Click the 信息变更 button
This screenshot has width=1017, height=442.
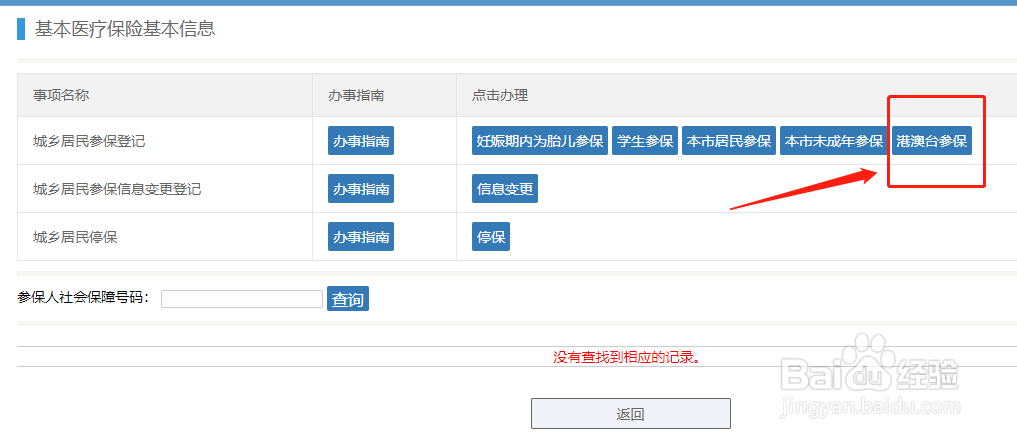pos(505,189)
